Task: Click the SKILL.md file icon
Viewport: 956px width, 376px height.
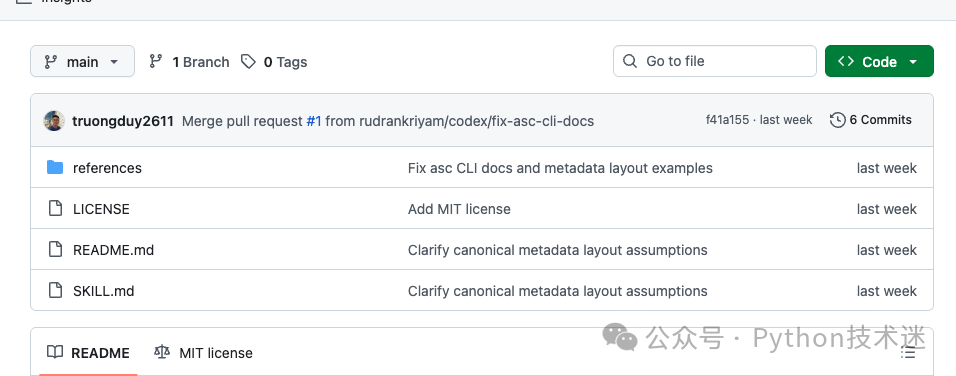Action: tap(55, 290)
